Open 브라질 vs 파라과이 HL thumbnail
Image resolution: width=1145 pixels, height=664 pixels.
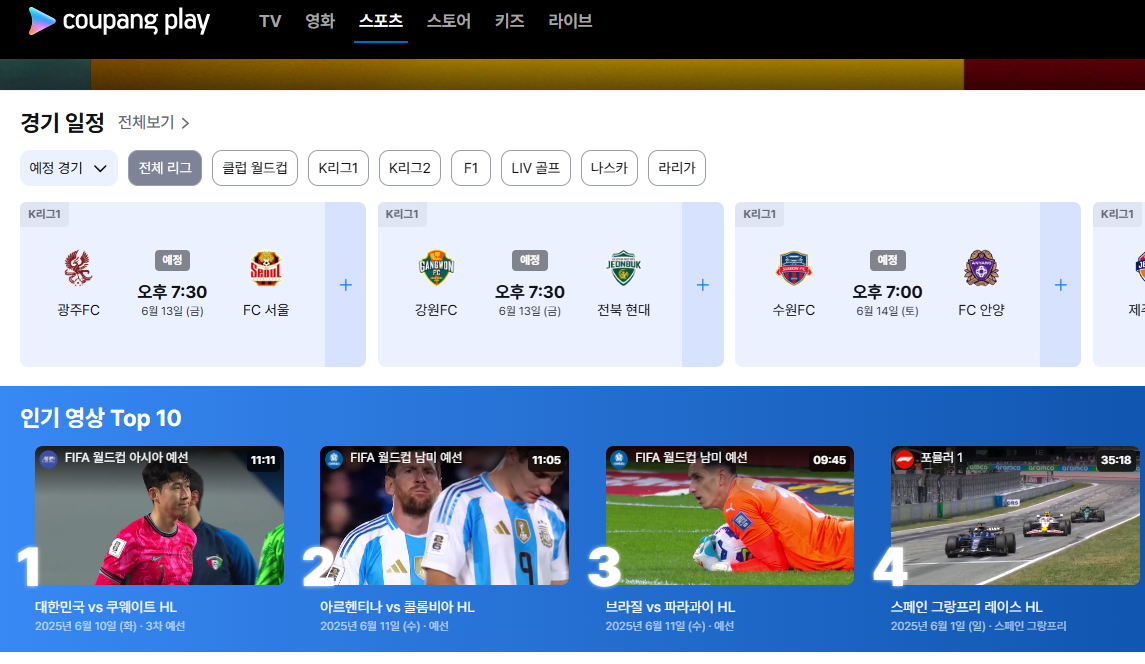(x=729, y=516)
